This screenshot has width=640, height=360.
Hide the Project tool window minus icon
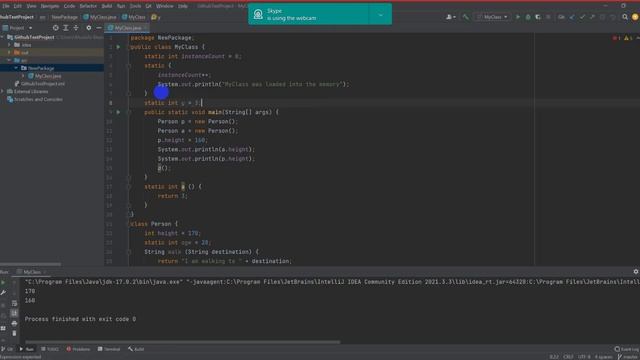[x=99, y=28]
